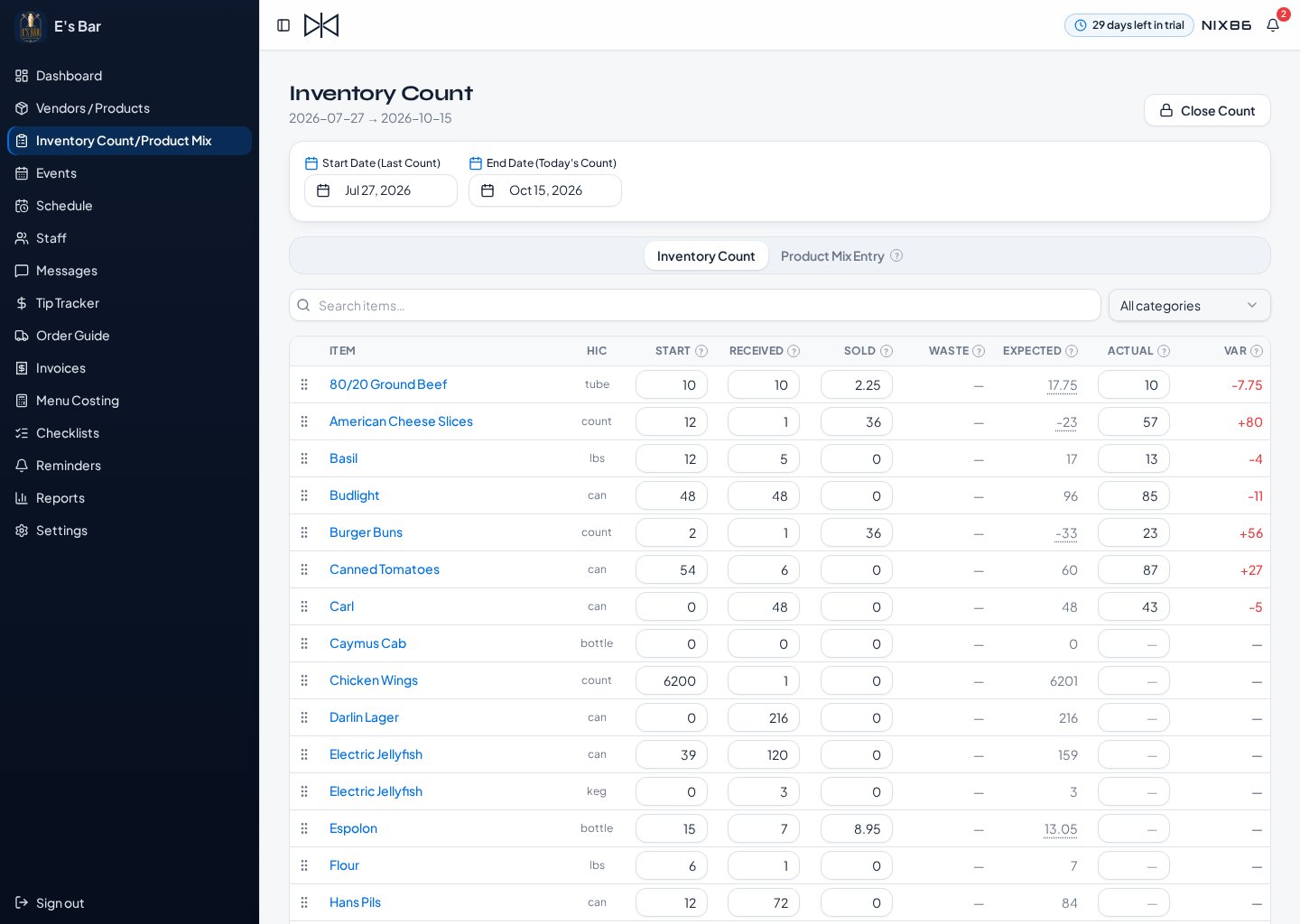The width and height of the screenshot is (1300, 924).
Task: Click the help icon beside the EXPECTED column
Action: pyautogui.click(x=1072, y=351)
